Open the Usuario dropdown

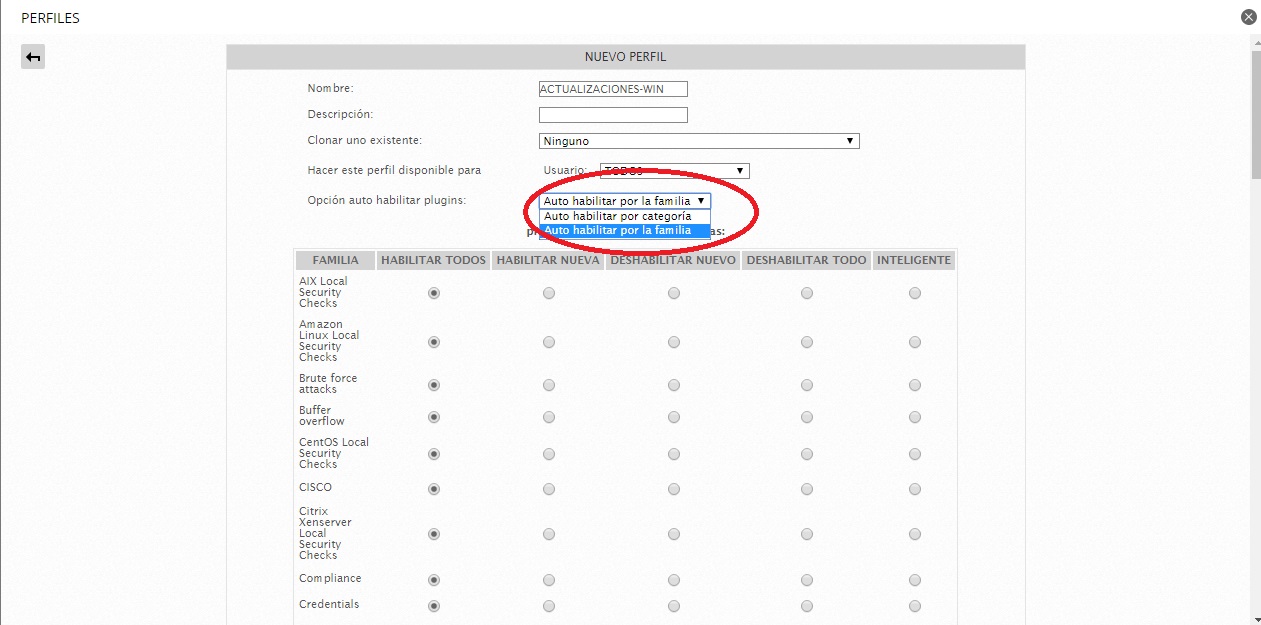point(675,171)
